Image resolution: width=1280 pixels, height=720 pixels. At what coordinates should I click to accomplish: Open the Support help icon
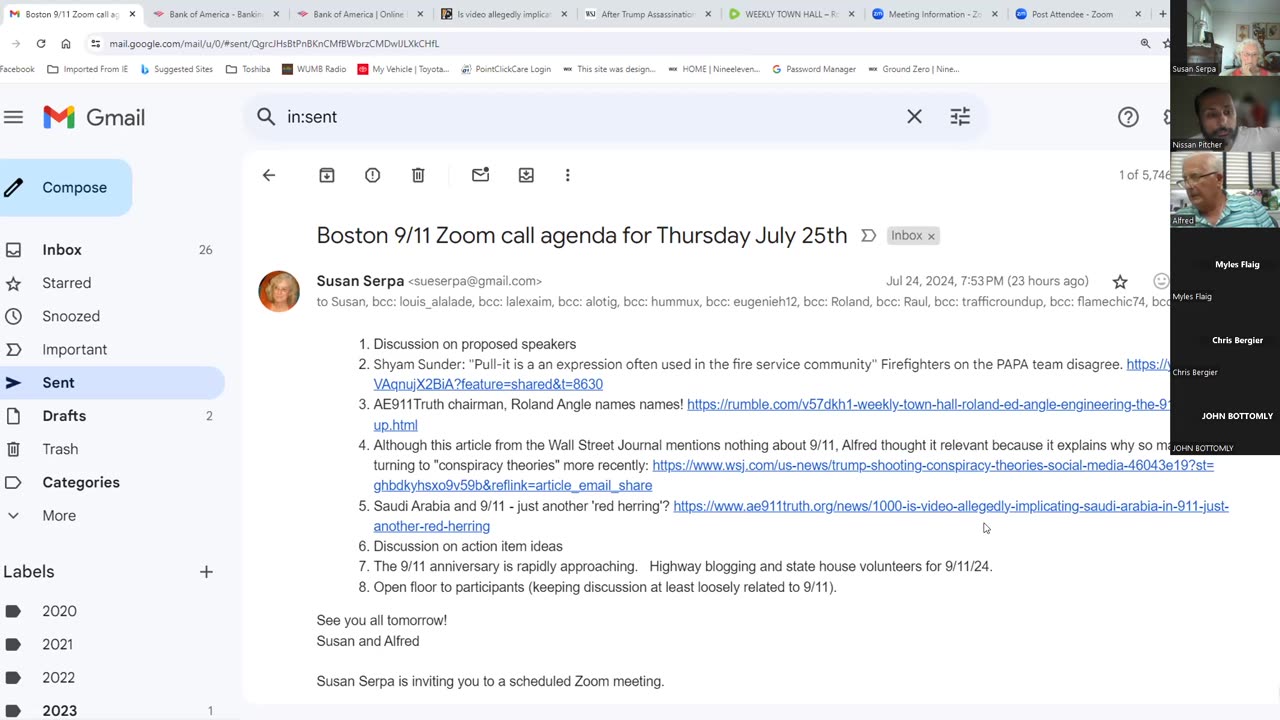click(x=1128, y=117)
